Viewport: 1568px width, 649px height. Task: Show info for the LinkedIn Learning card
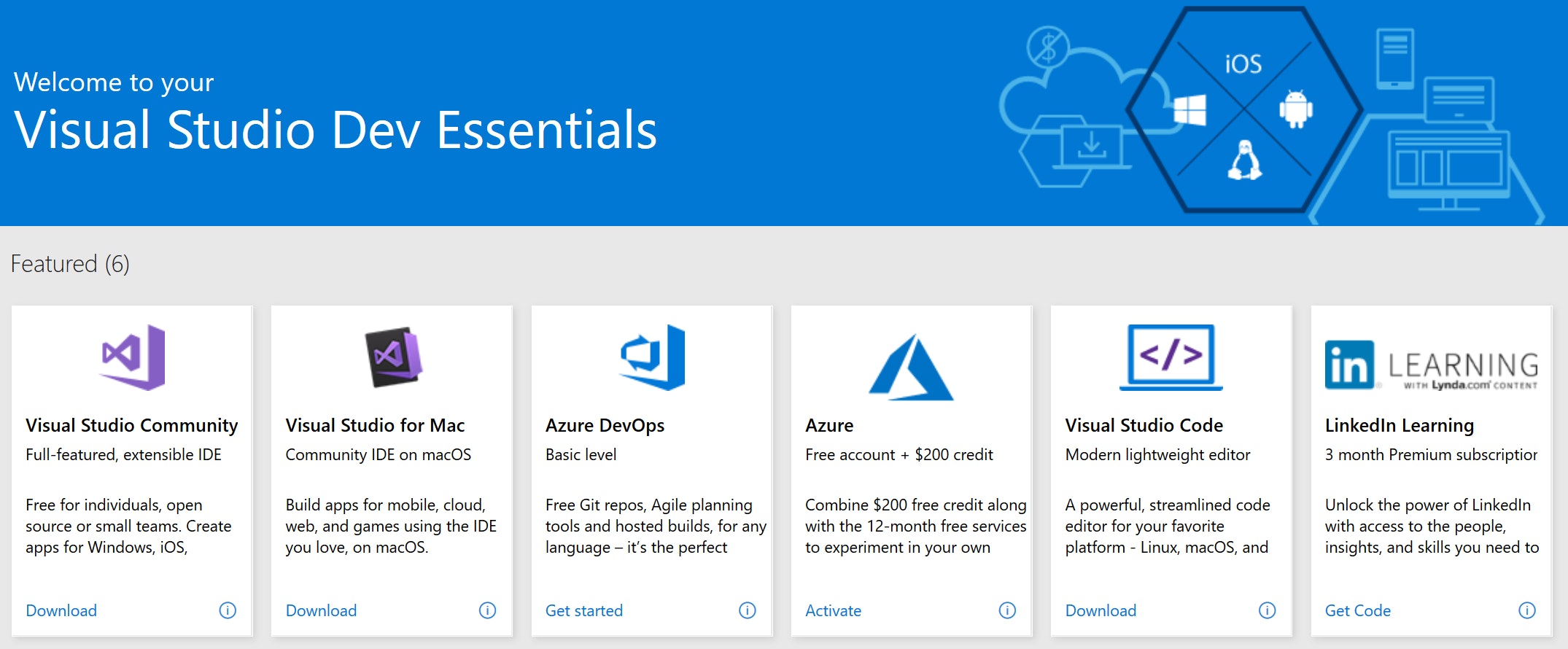pyautogui.click(x=1527, y=610)
